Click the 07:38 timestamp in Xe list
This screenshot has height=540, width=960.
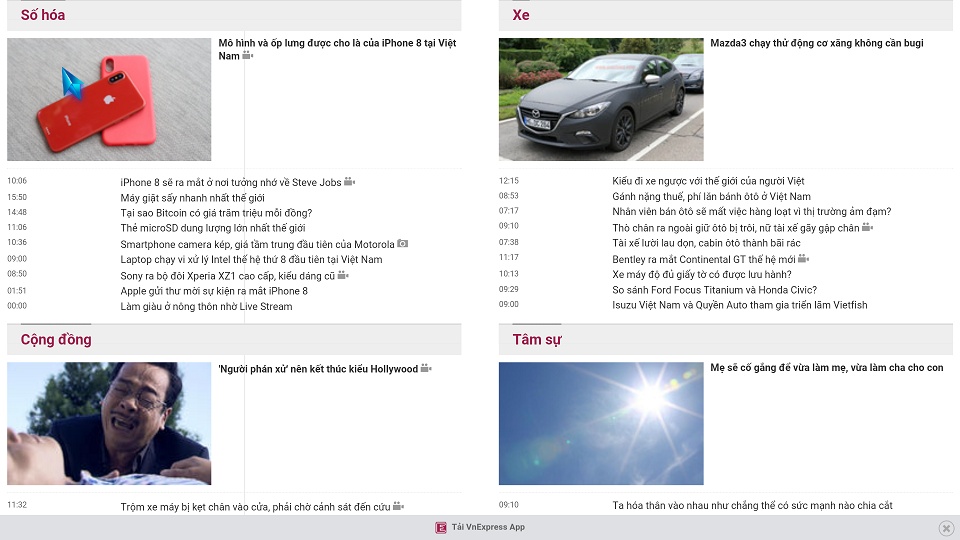(509, 242)
